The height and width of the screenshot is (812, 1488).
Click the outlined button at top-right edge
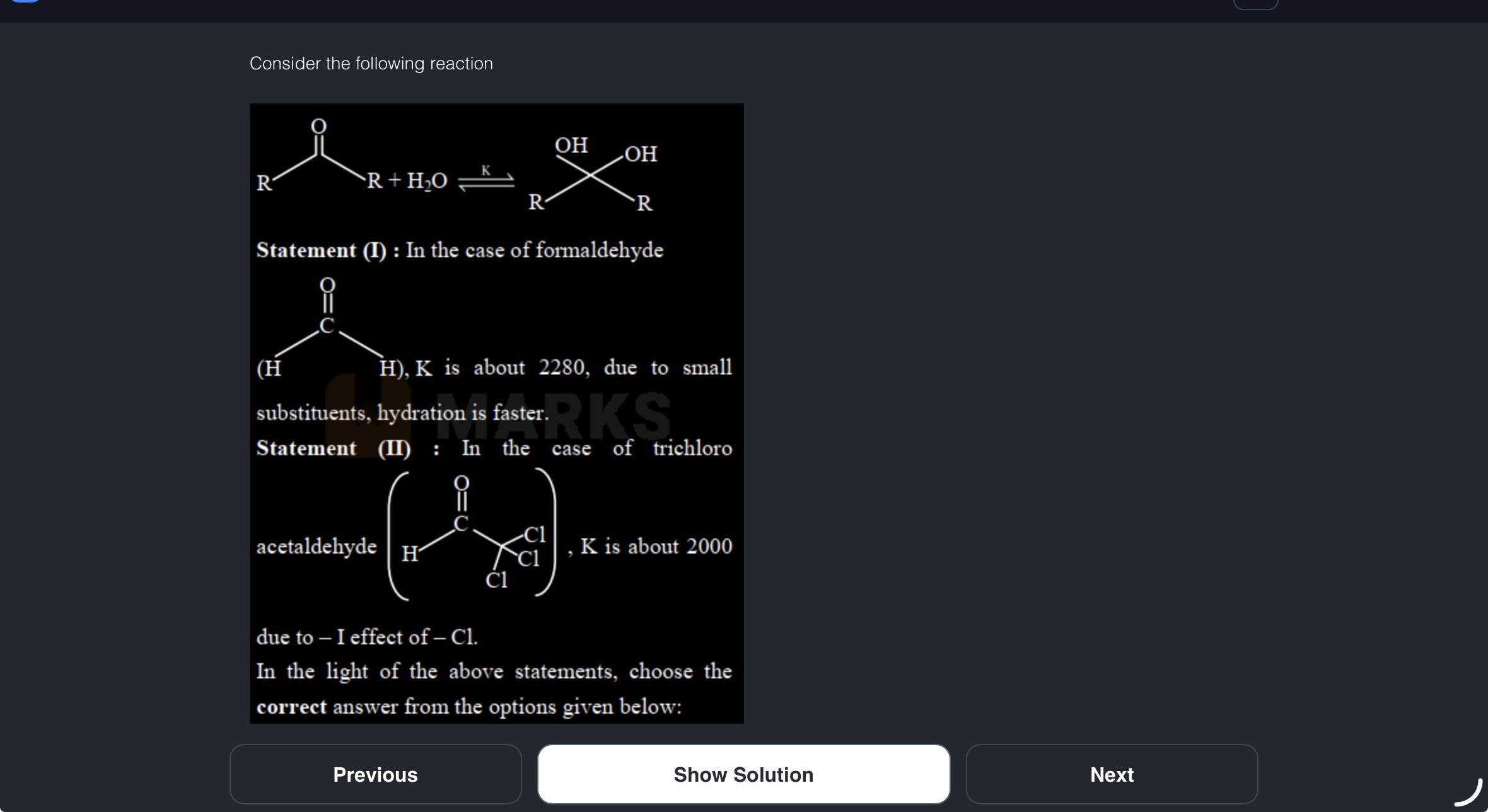pos(1255,3)
